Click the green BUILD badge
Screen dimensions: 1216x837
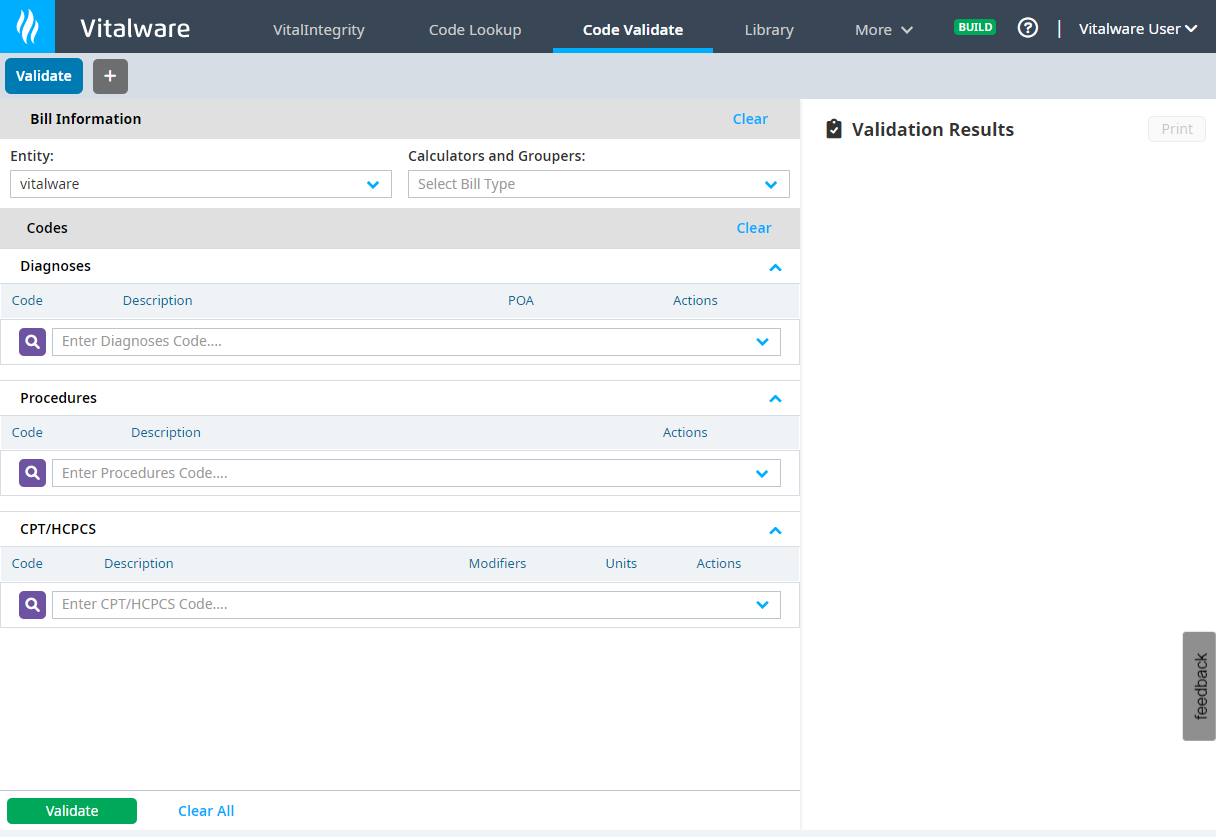point(975,27)
